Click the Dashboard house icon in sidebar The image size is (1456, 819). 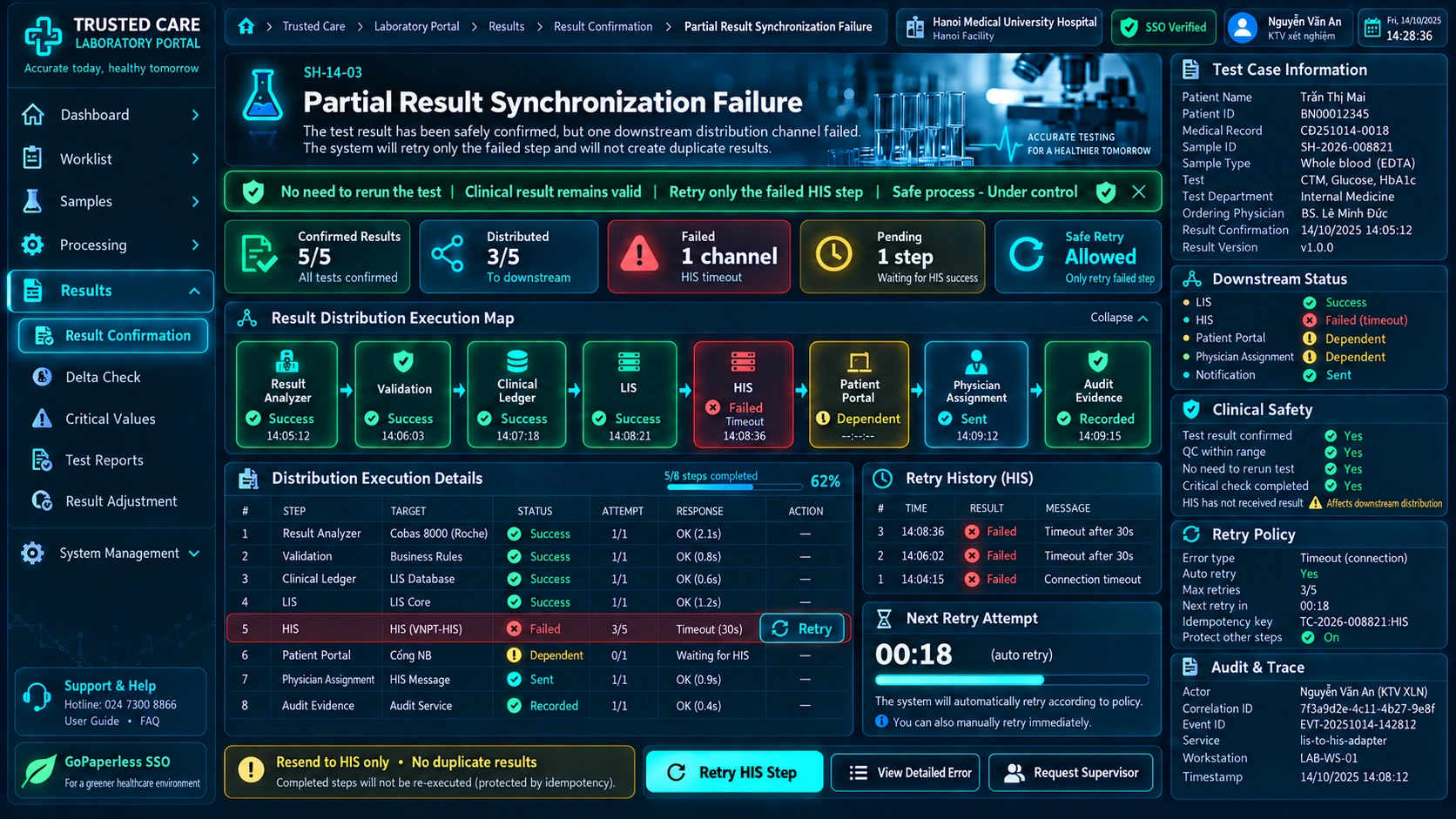pos(33,114)
